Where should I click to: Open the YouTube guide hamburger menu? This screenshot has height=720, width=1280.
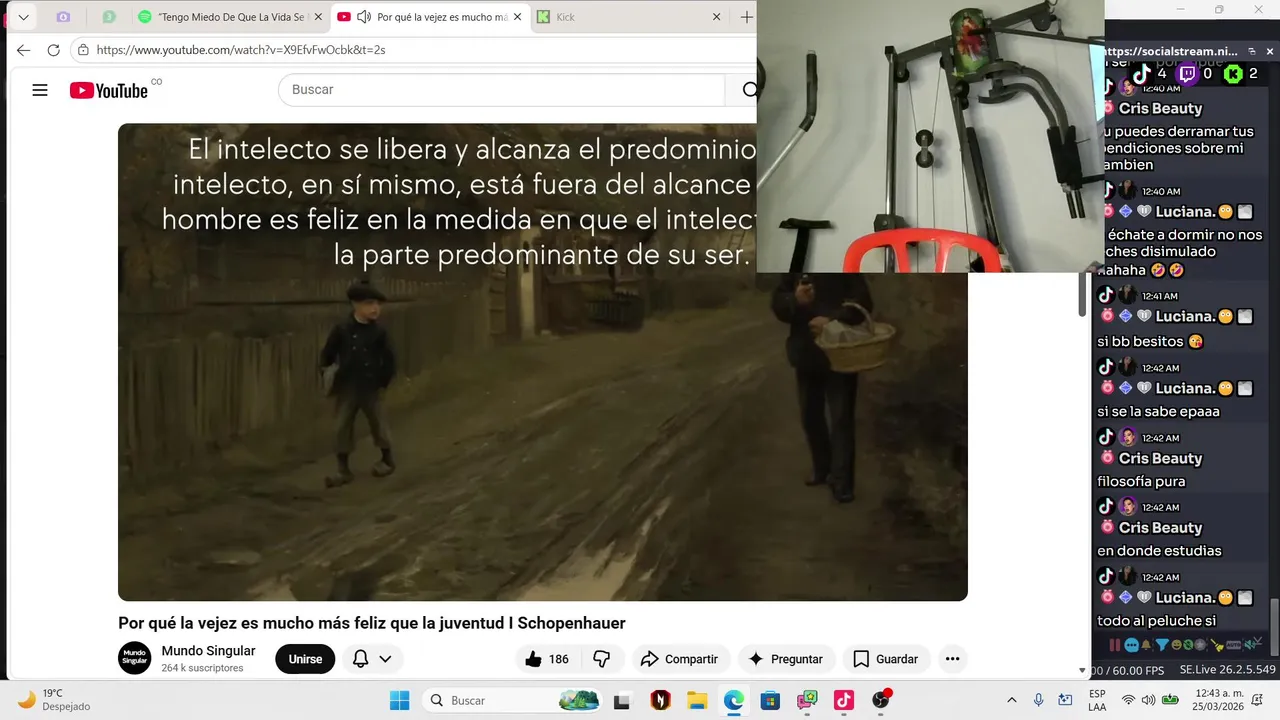pyautogui.click(x=40, y=90)
